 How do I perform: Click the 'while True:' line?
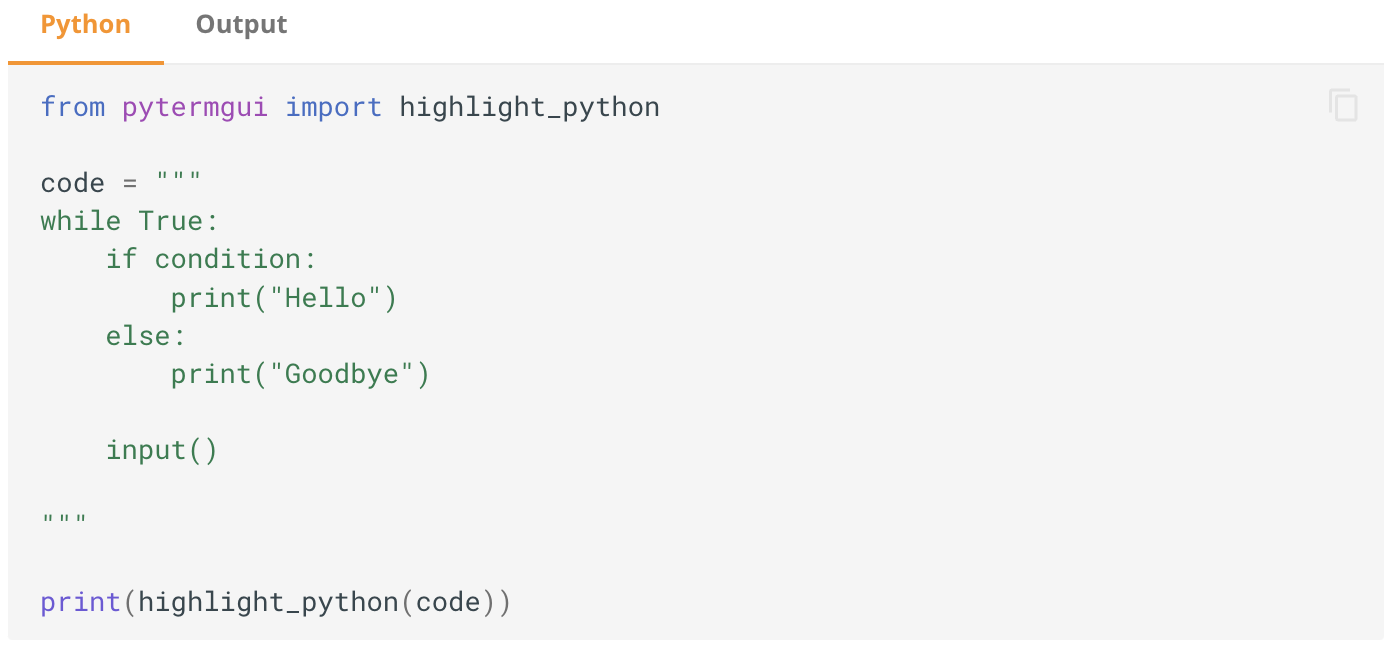pos(129,221)
